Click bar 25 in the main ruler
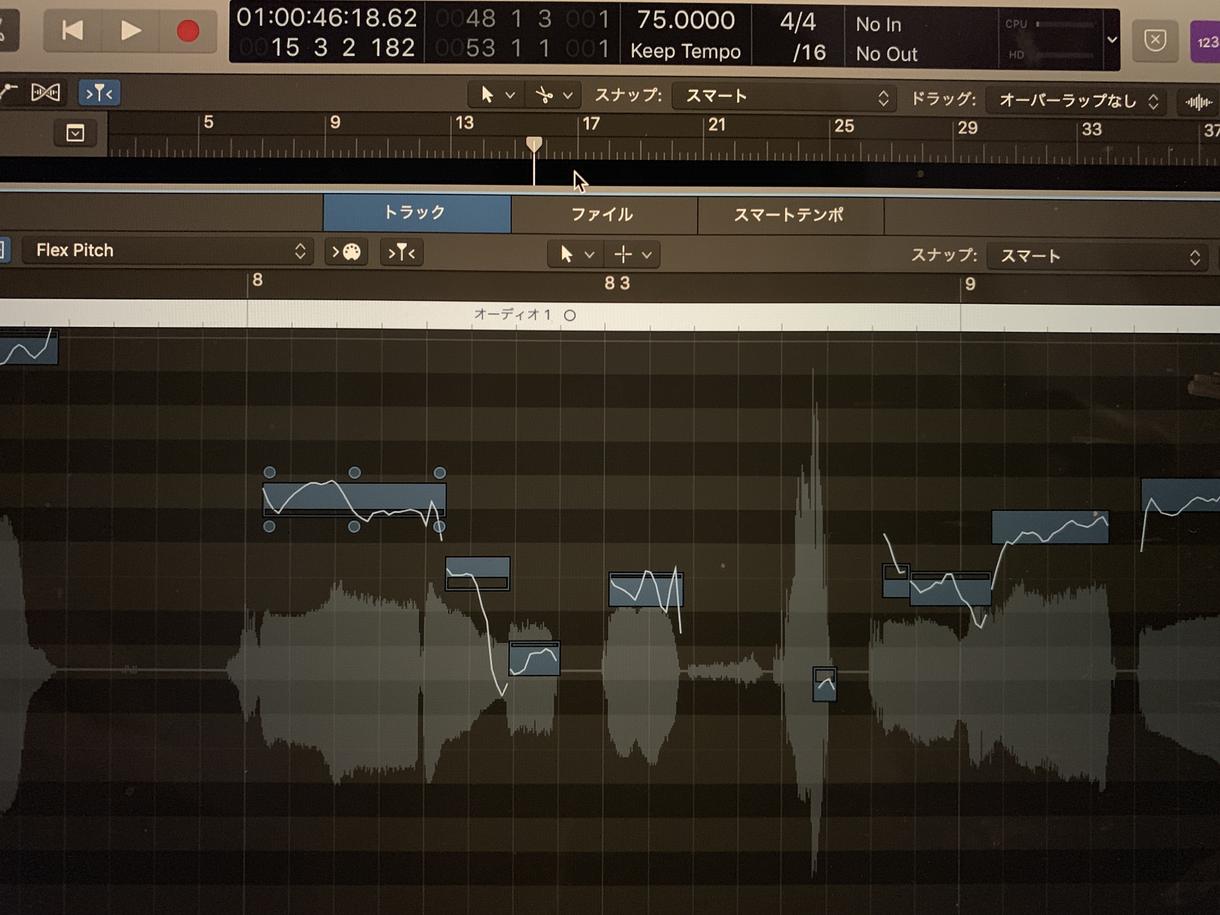 [x=844, y=126]
